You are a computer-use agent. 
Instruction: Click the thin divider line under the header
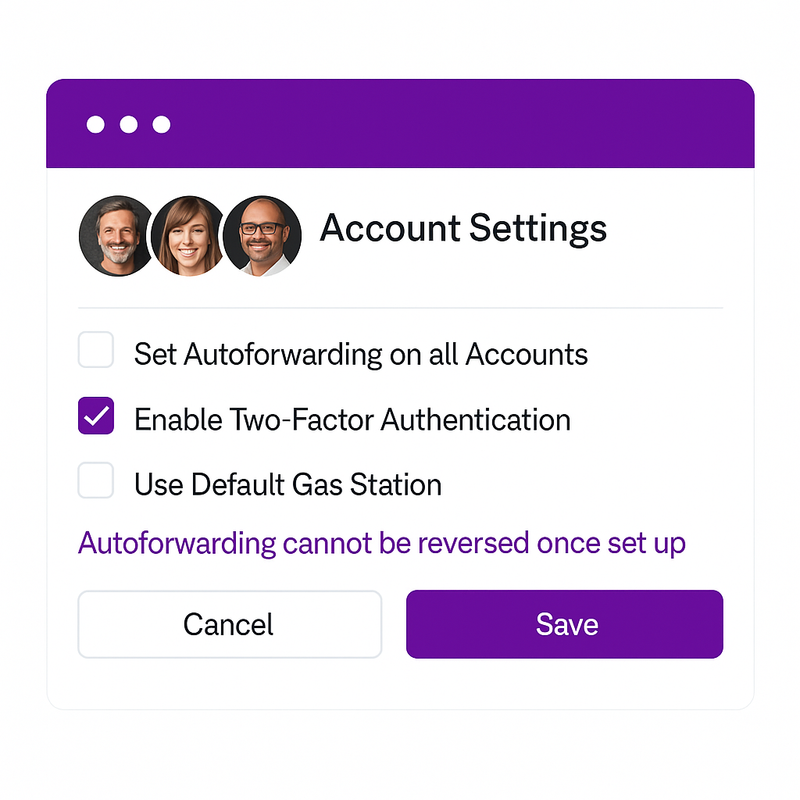click(401, 308)
